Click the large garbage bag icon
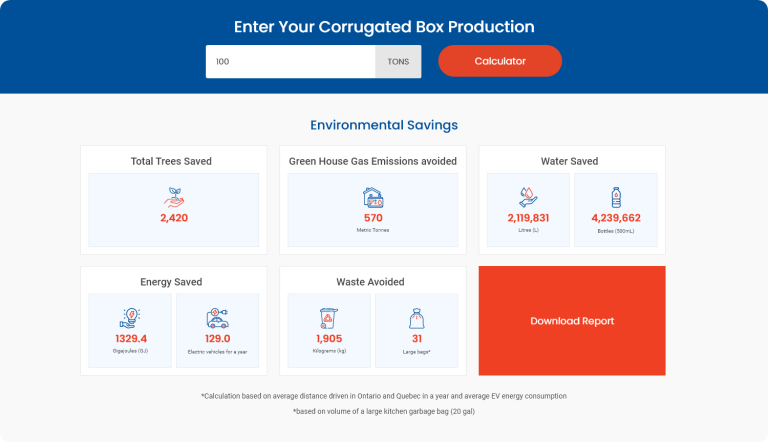 (x=416, y=317)
